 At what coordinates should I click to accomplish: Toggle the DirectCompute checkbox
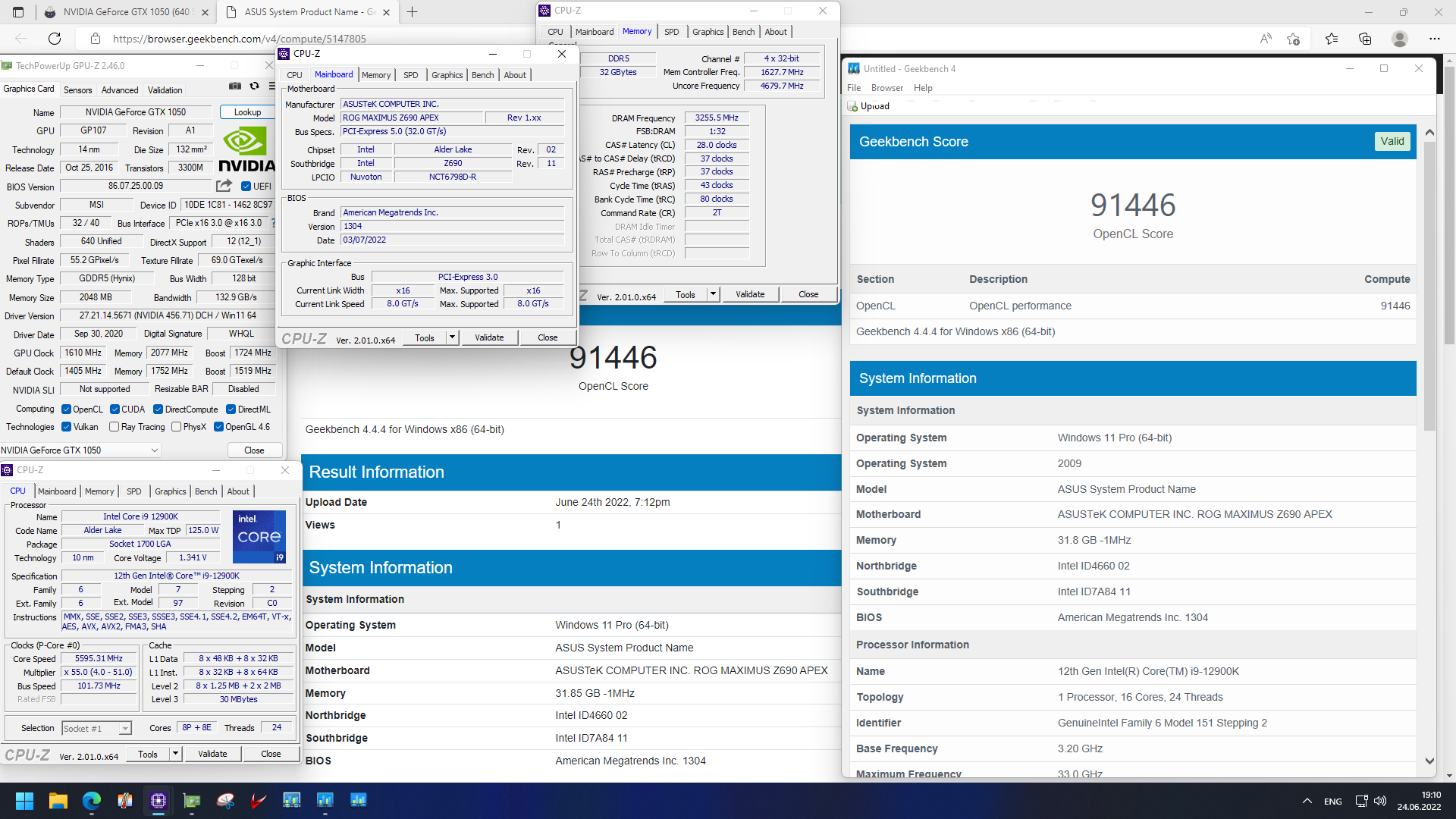click(158, 409)
